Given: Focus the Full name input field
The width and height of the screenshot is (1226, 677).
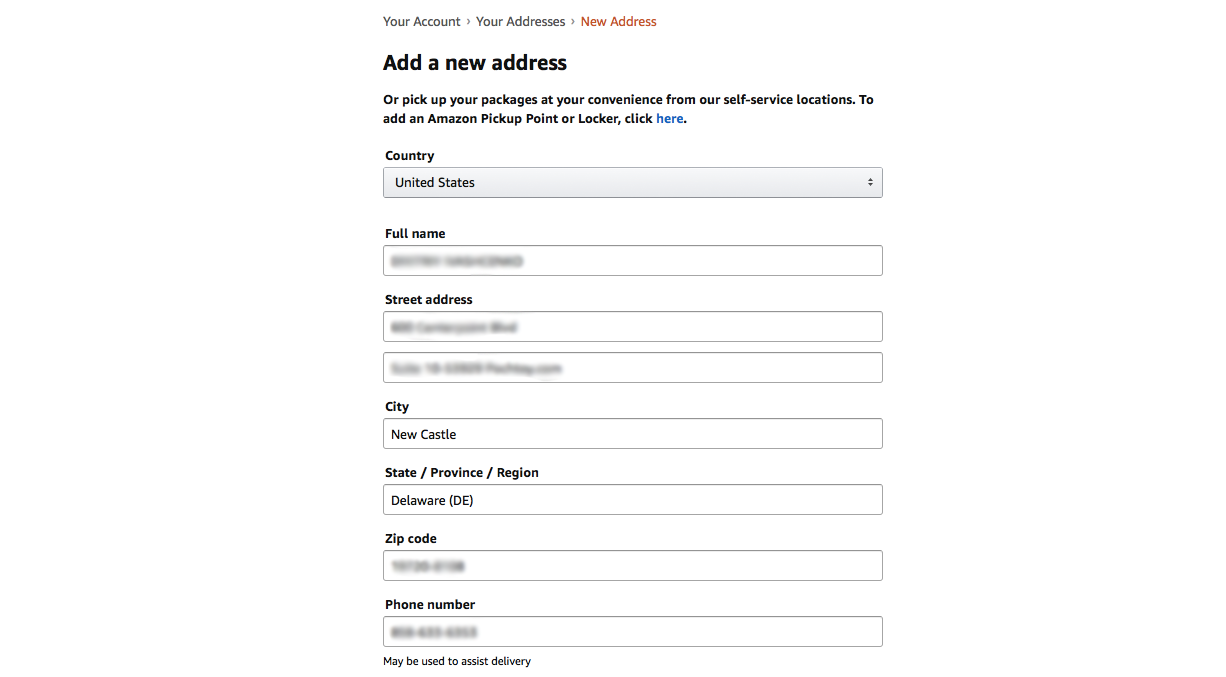Looking at the screenshot, I should [x=633, y=261].
